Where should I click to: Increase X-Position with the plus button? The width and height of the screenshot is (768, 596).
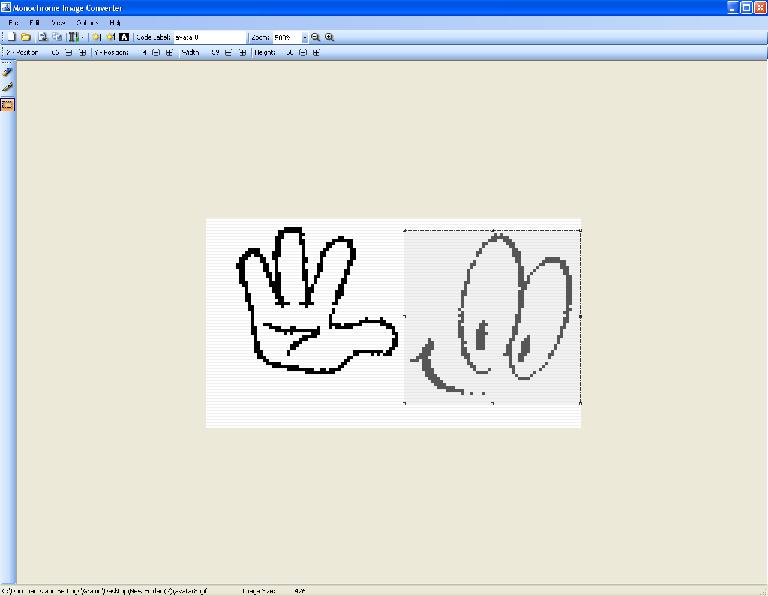pos(82,52)
